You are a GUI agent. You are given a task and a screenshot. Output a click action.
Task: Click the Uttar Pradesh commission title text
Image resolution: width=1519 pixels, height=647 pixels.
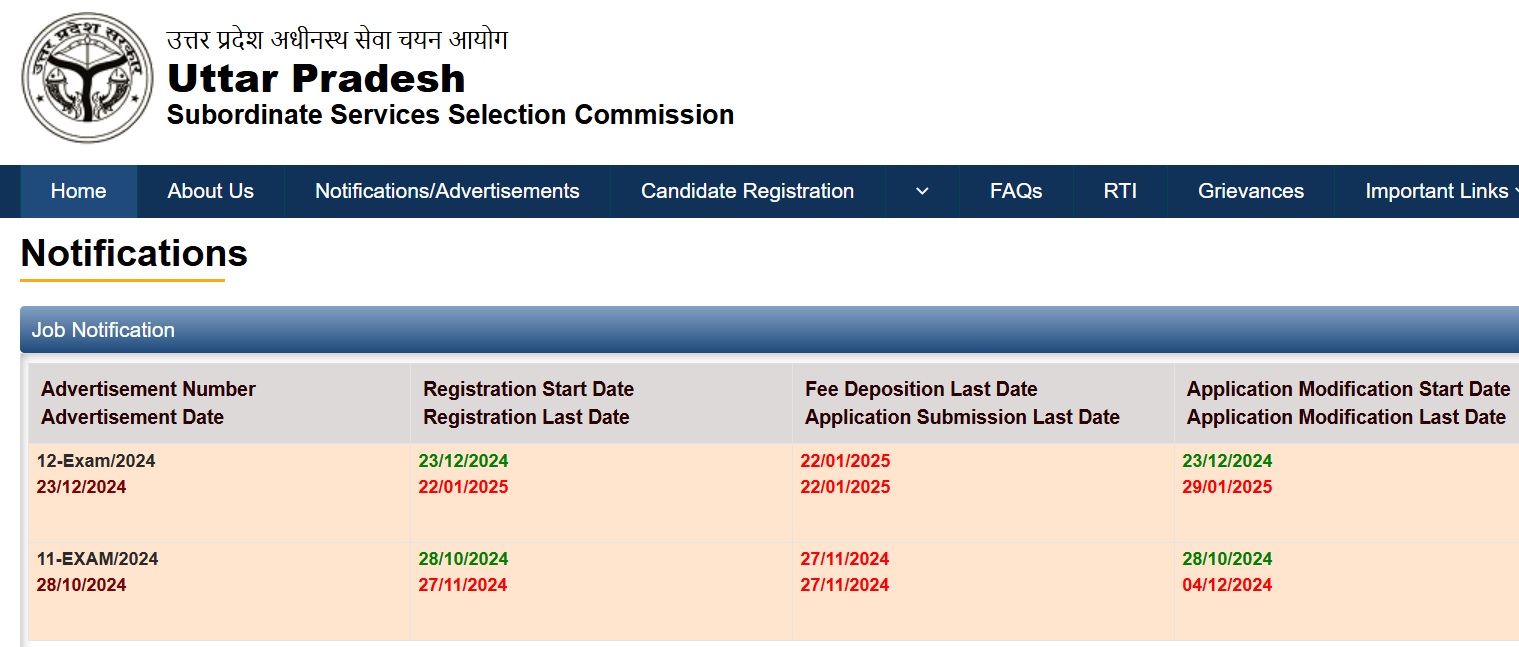316,78
